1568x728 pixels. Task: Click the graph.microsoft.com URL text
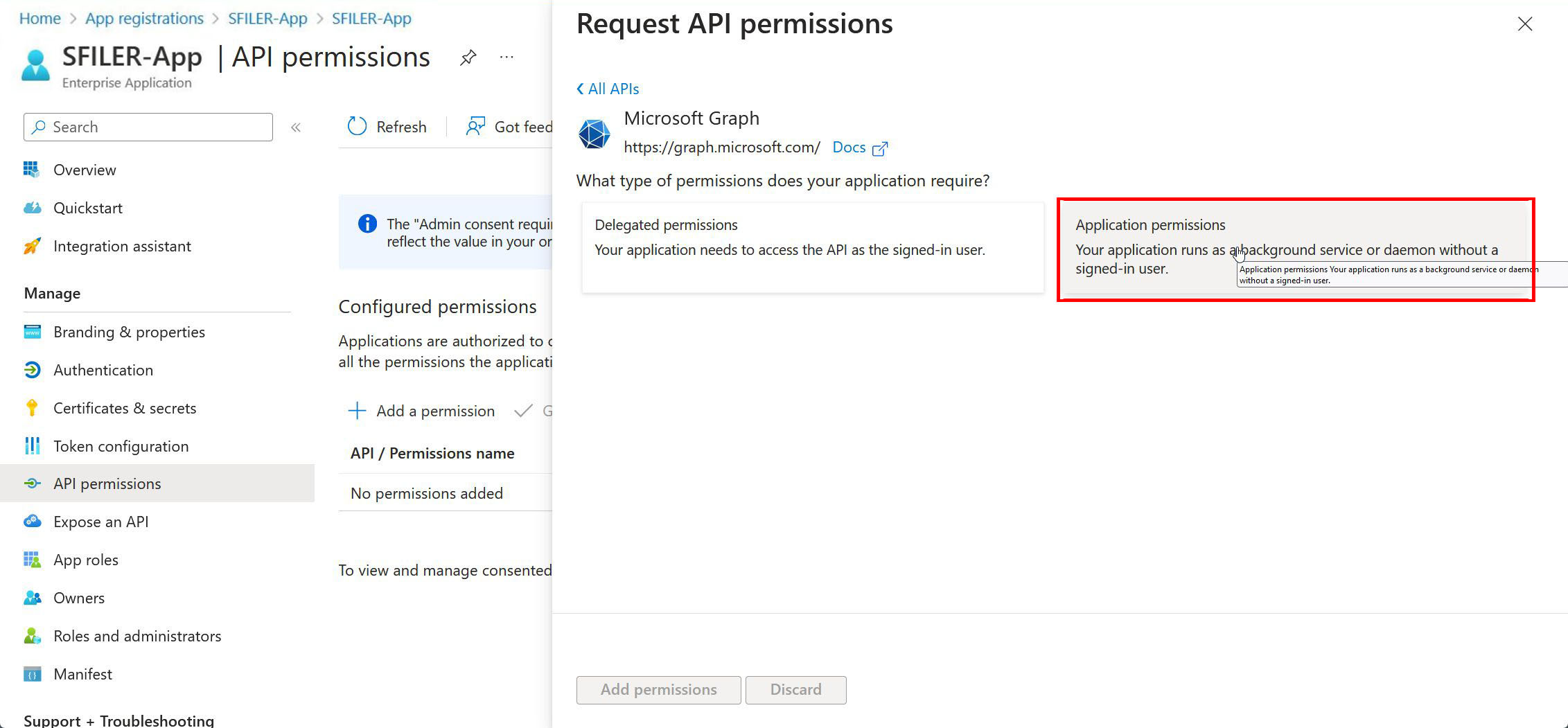(x=722, y=148)
